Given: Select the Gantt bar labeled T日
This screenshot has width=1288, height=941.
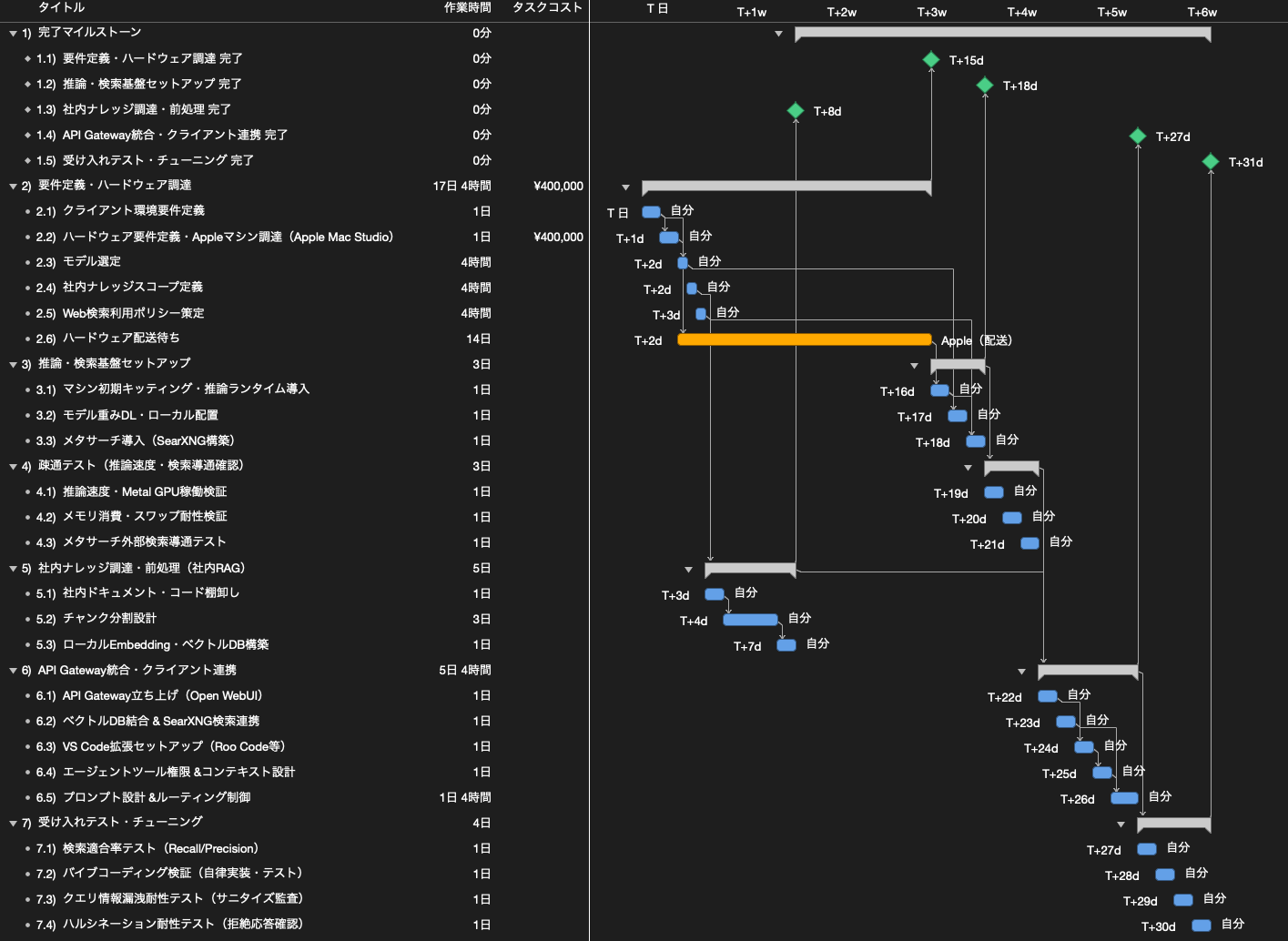Looking at the screenshot, I should (652, 212).
